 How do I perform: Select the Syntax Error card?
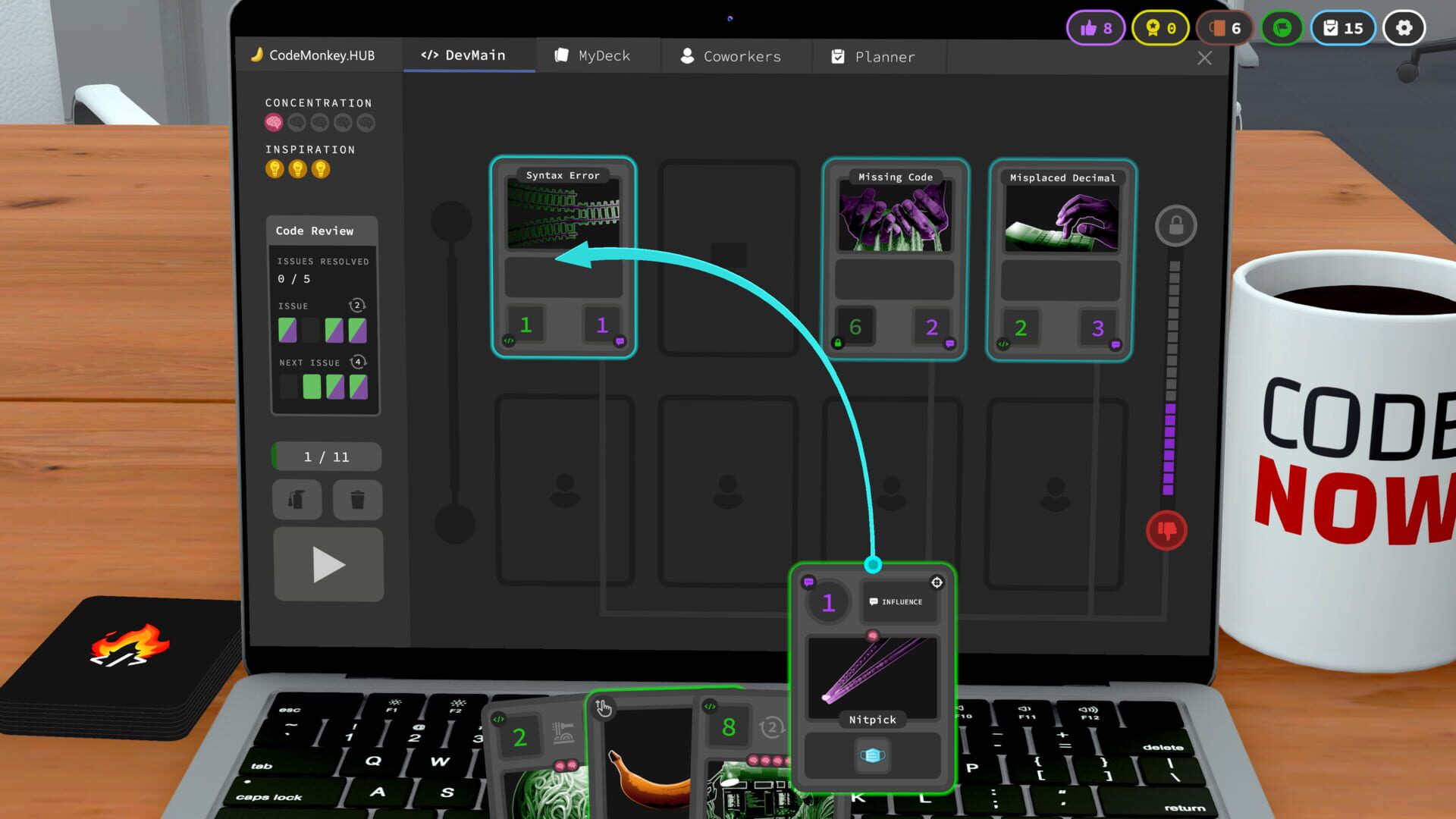coord(563,258)
